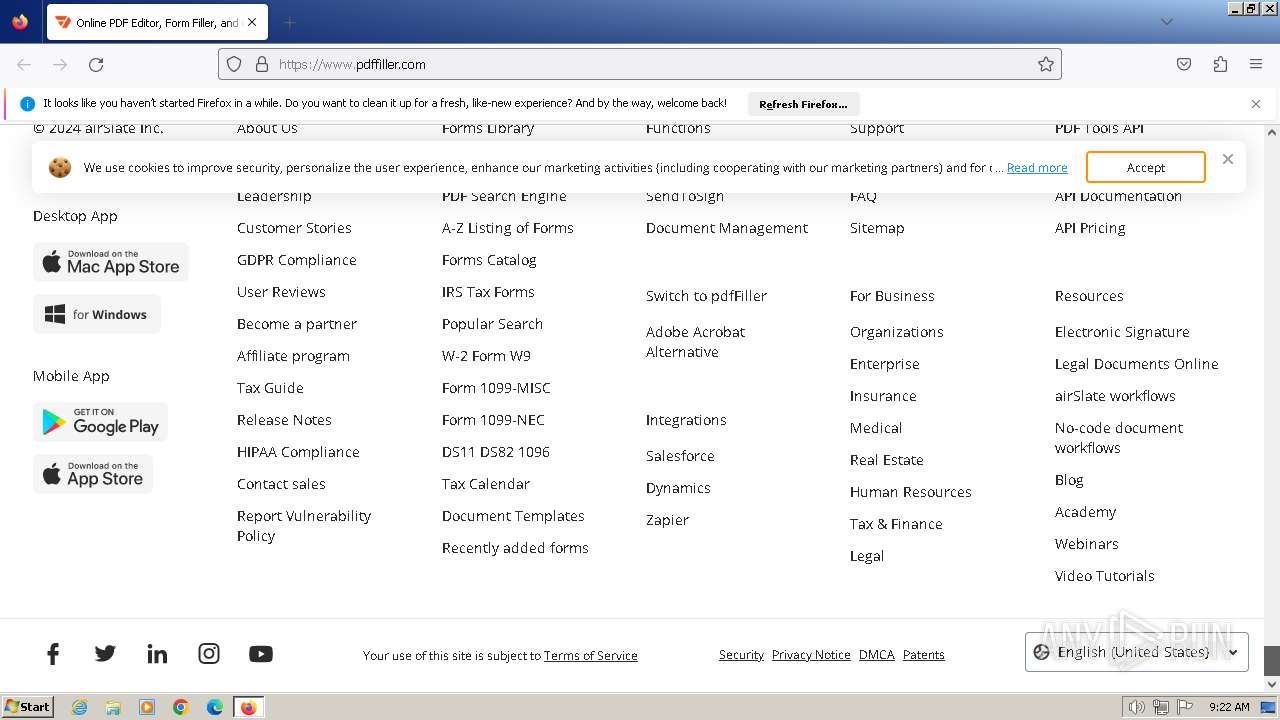Open the IRS Tax Forms link
1280x720 pixels.
click(x=488, y=292)
